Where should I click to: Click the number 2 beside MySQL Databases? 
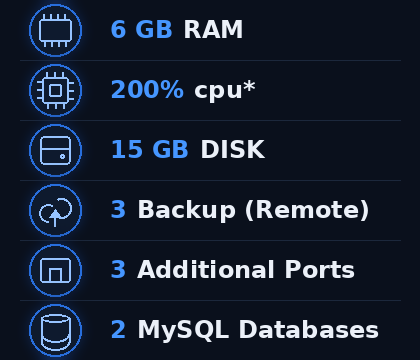click(x=118, y=329)
